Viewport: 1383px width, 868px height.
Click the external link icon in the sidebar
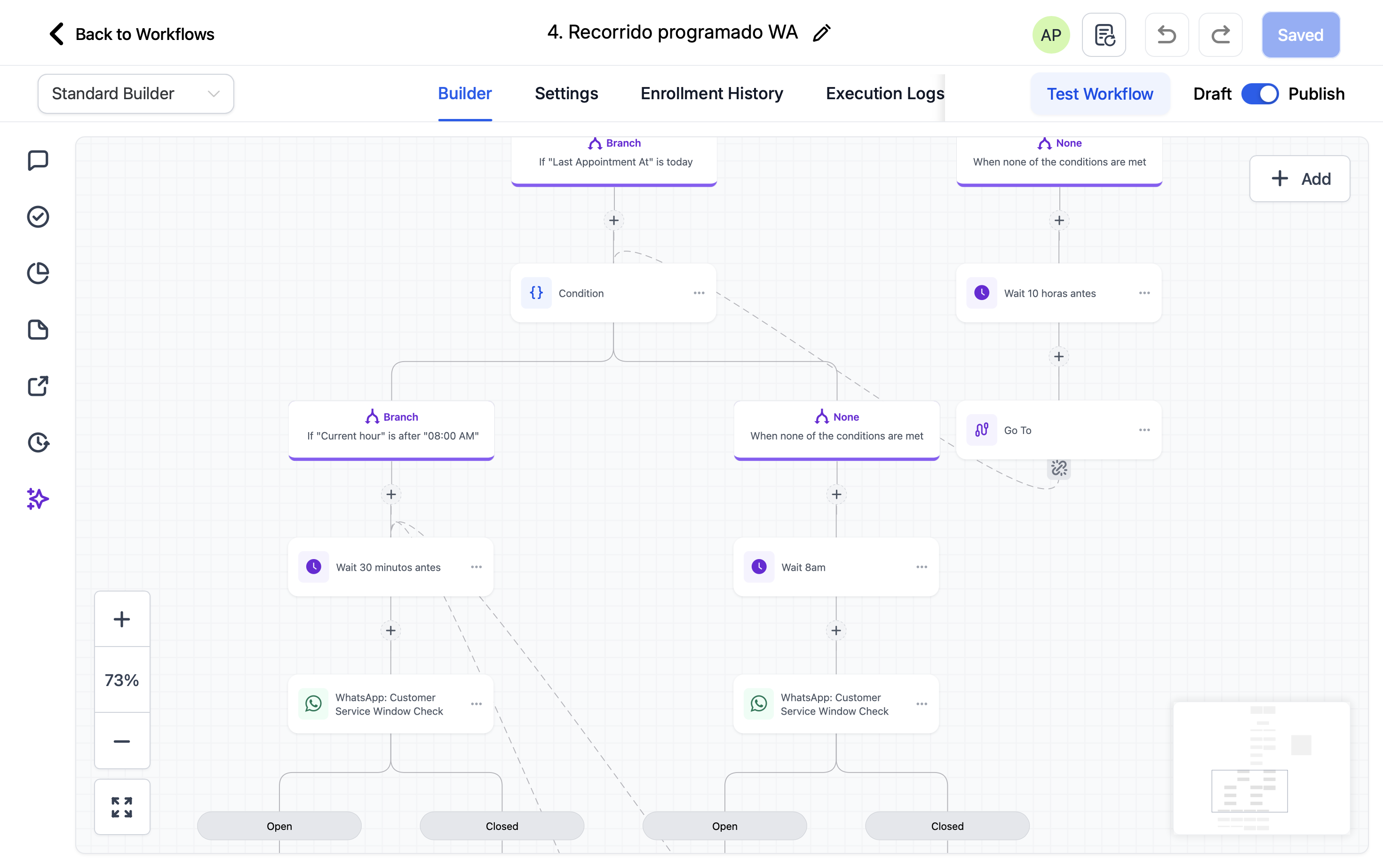click(x=37, y=387)
